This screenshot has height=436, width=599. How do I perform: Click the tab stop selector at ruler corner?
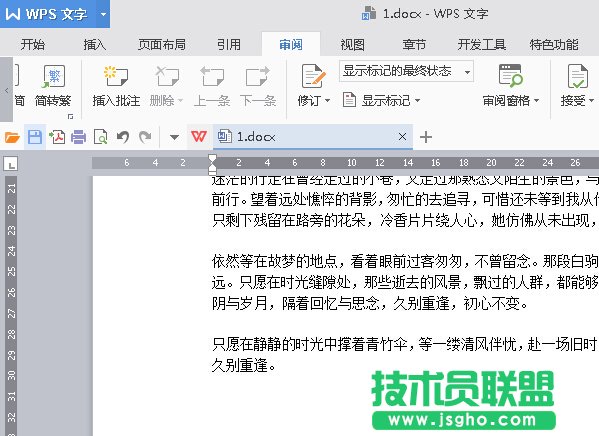11,164
